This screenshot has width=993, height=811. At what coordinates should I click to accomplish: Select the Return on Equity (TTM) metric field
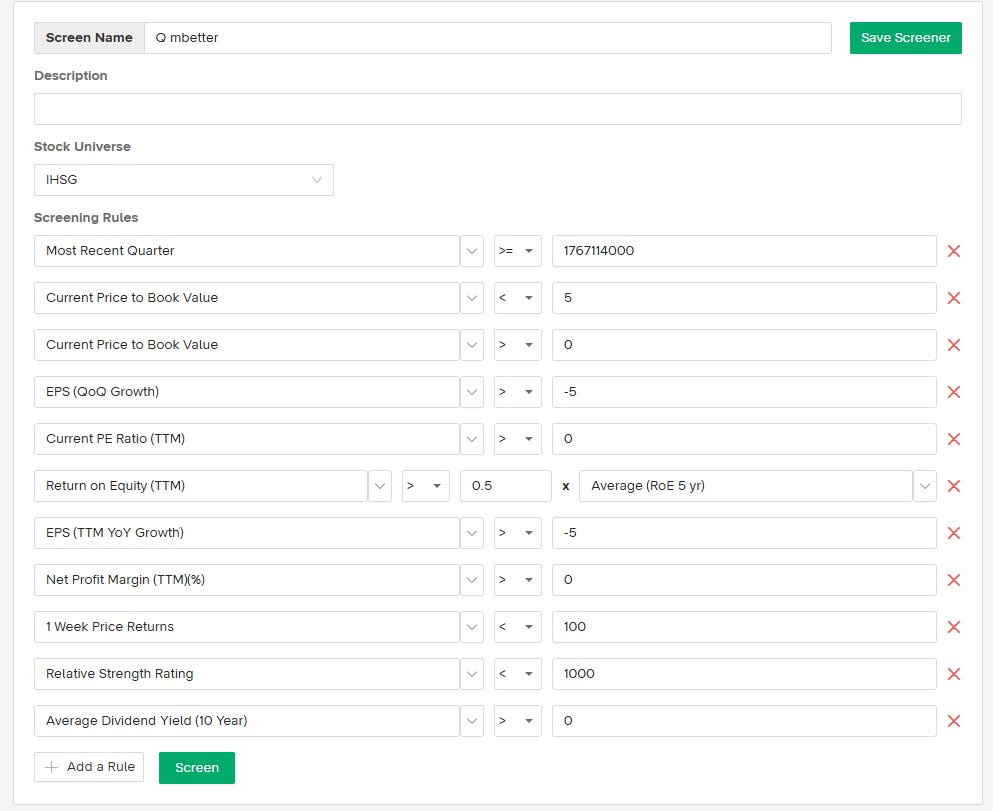click(201, 486)
